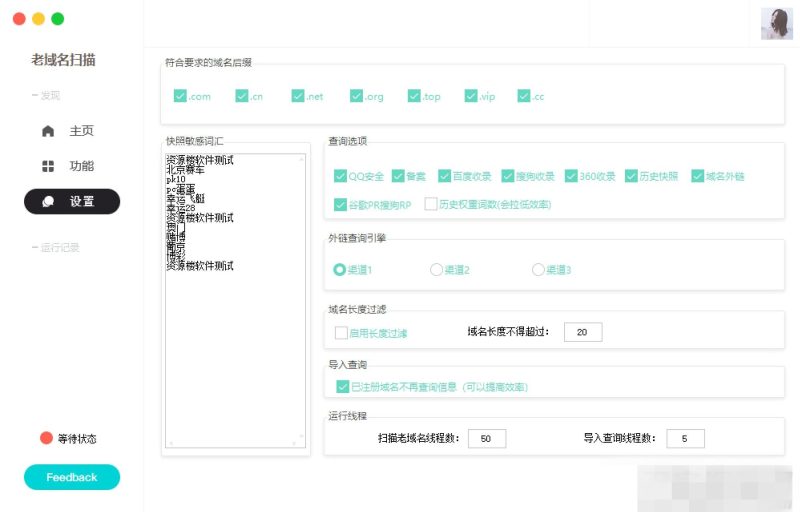Uncheck the 备案 query option
This screenshot has height=512, width=800.
398,176
